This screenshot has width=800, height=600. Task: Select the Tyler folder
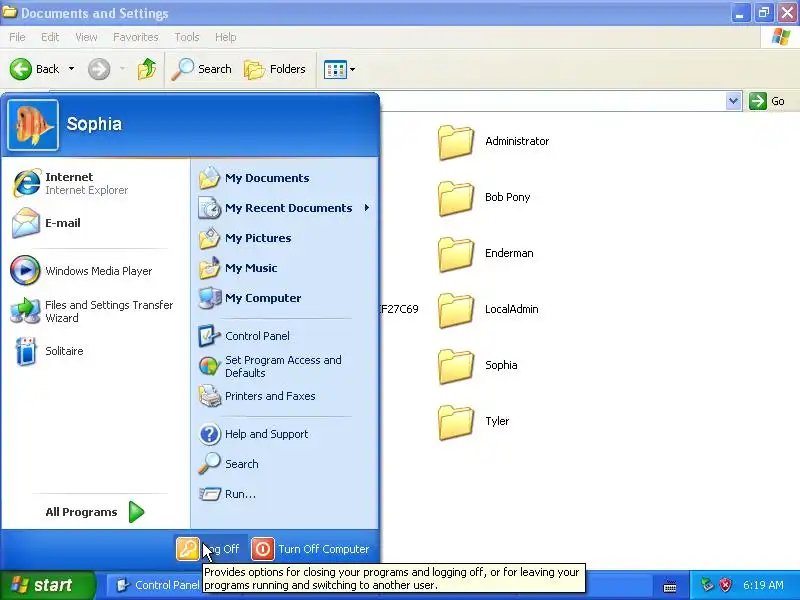(474, 422)
